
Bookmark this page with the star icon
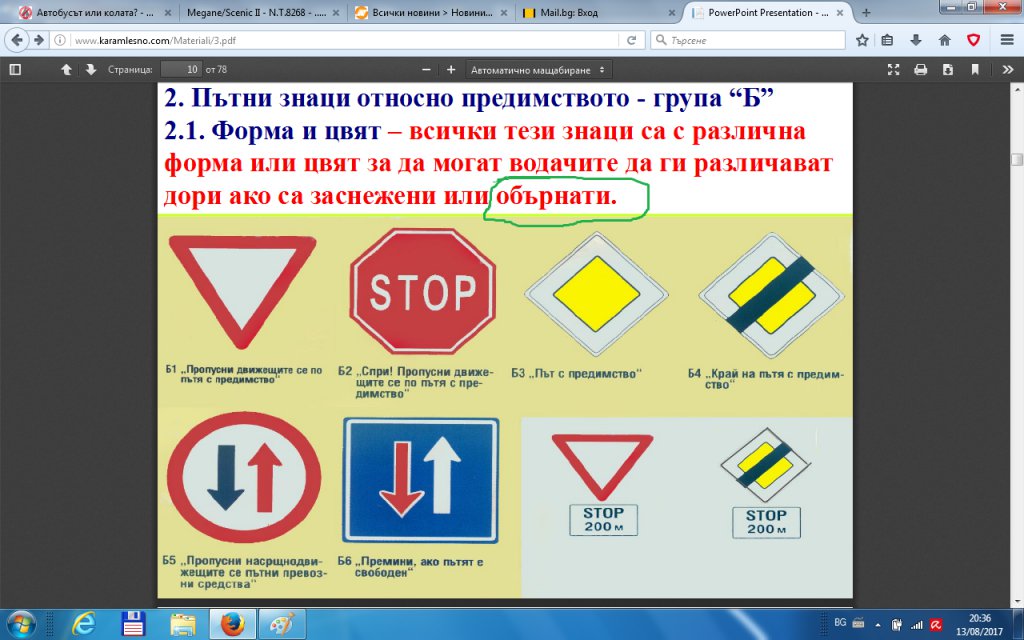[x=862, y=40]
